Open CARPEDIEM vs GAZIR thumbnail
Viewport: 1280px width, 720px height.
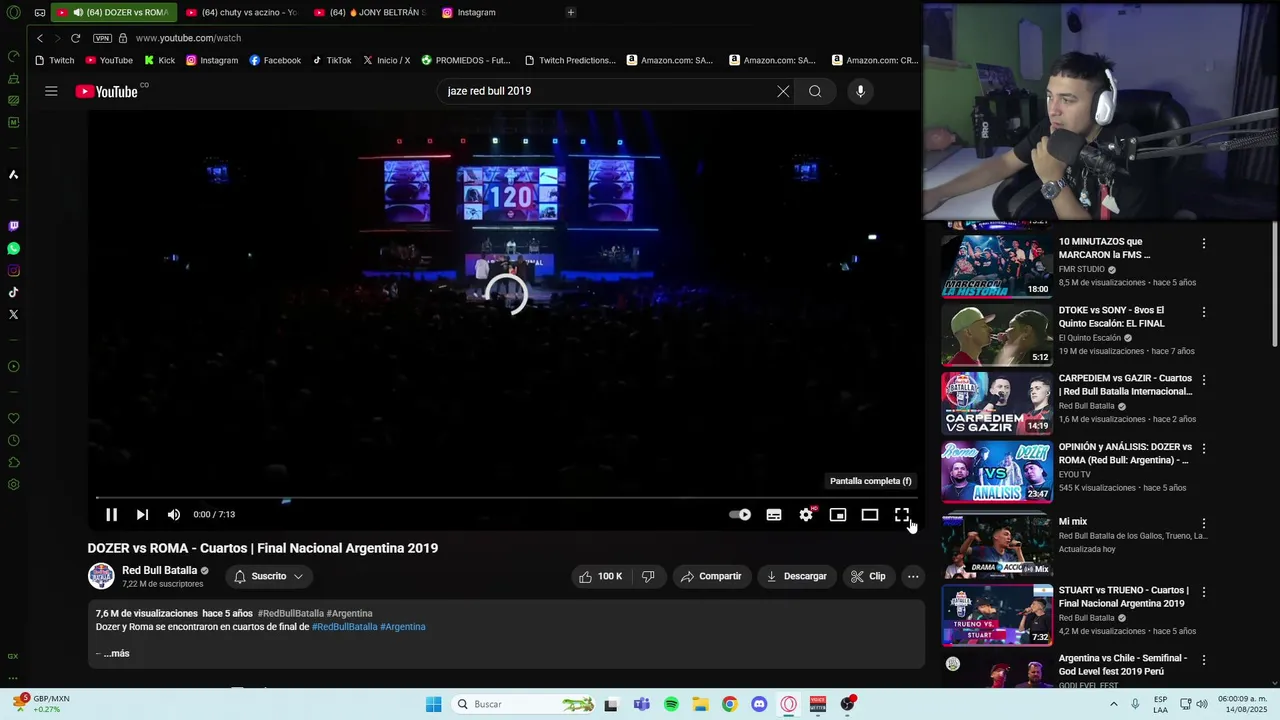[997, 403]
